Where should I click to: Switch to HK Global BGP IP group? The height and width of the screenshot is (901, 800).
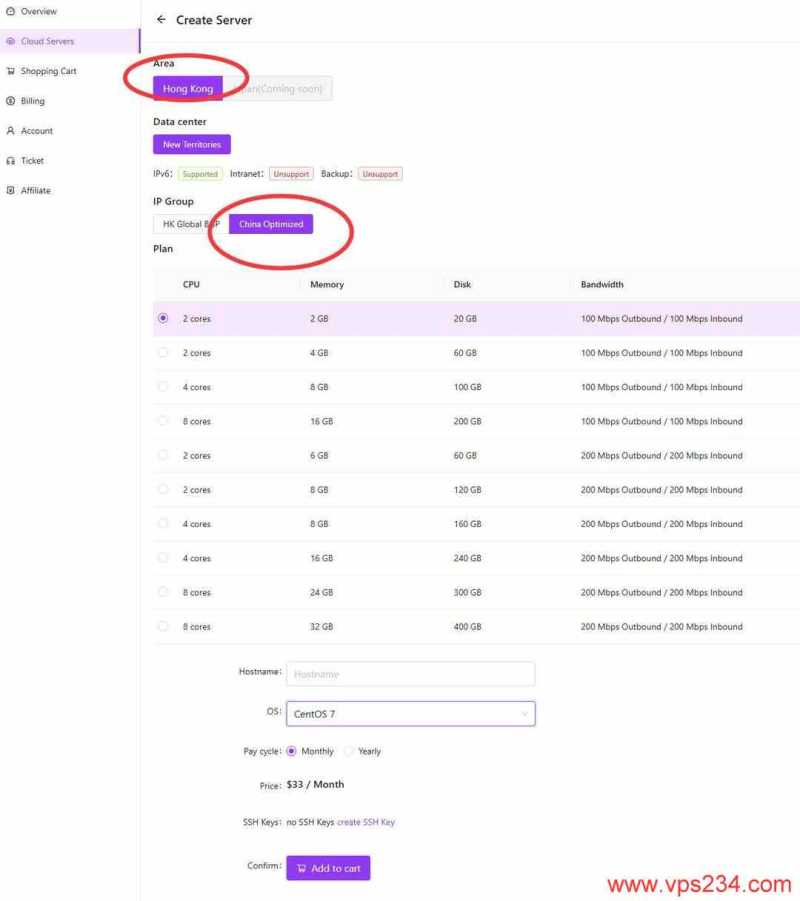point(190,224)
